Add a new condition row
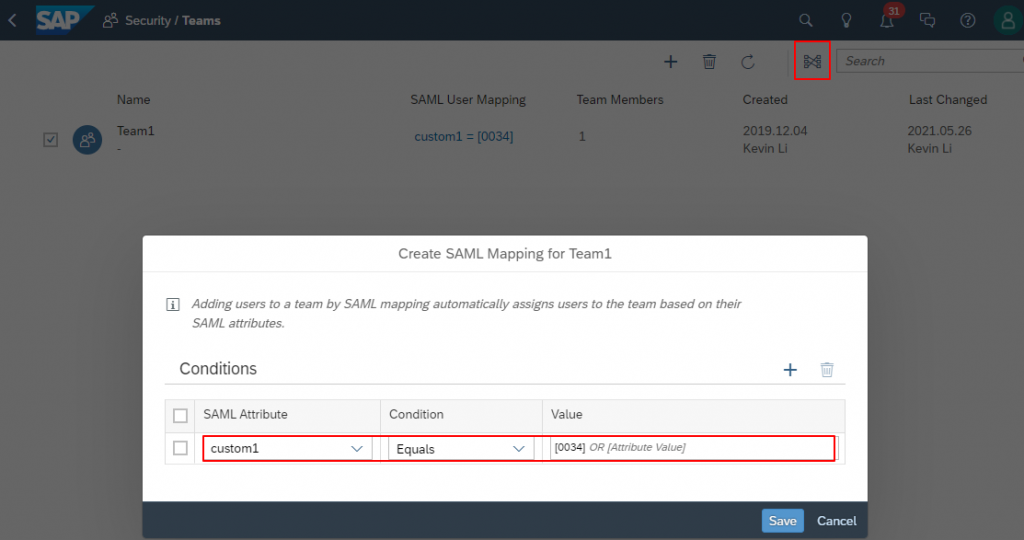Viewport: 1024px width, 540px height. (790, 370)
